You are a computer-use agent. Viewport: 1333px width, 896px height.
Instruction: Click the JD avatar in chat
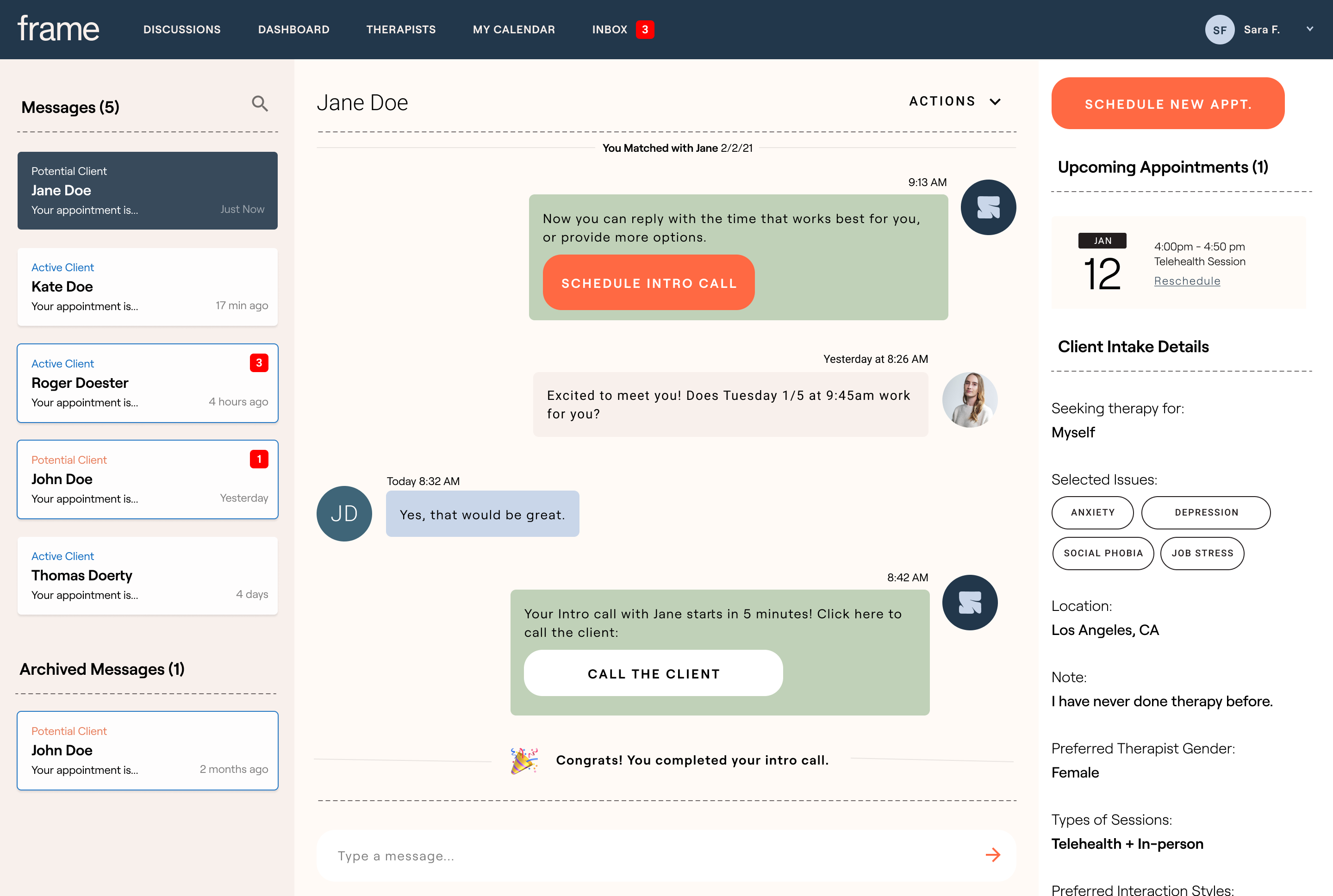(344, 514)
